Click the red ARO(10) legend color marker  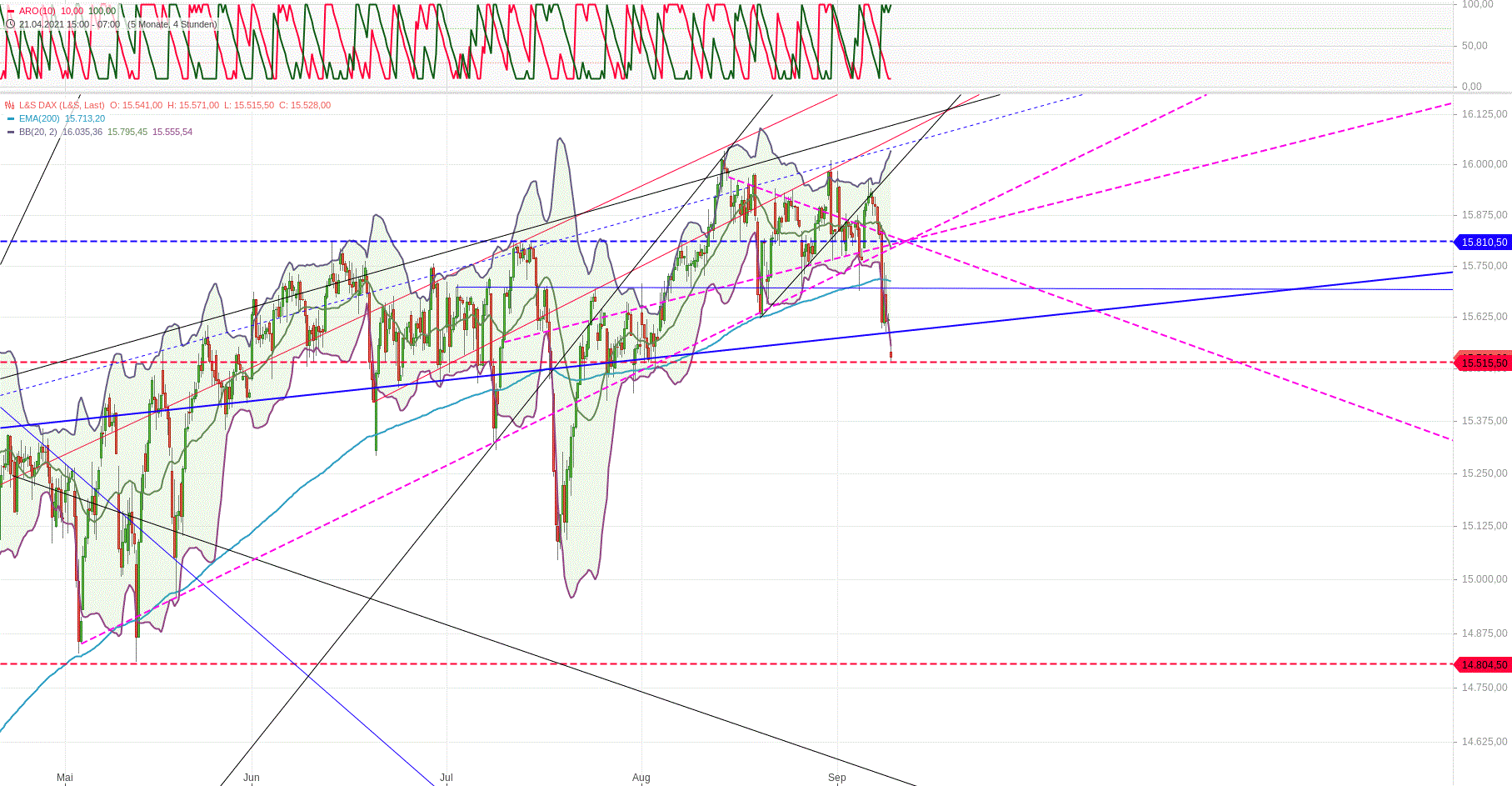(x=10, y=12)
